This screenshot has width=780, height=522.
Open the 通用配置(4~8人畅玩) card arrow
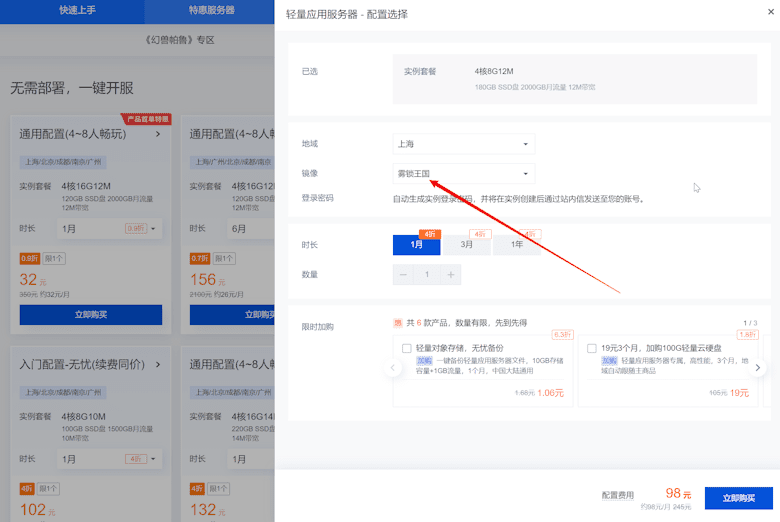[x=158, y=134]
